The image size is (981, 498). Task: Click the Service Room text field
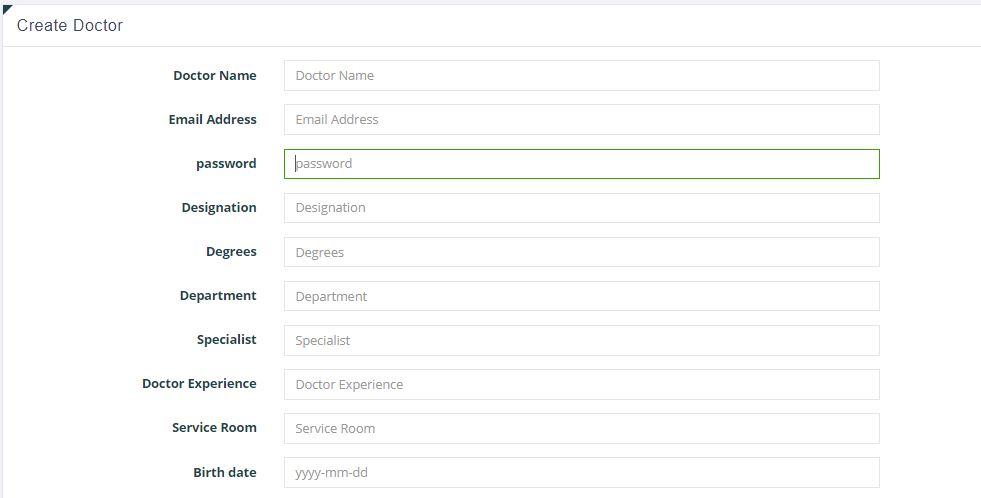tap(581, 428)
